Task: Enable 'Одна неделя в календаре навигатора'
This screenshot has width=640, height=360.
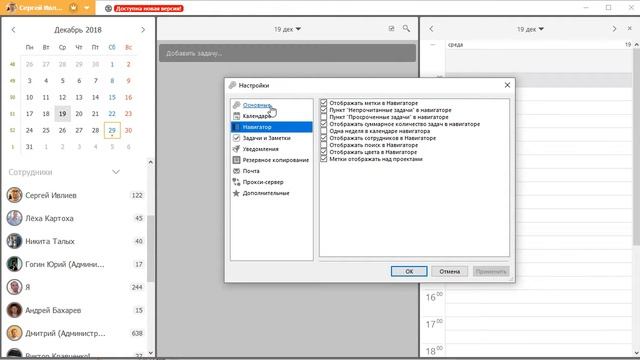Action: (324, 131)
